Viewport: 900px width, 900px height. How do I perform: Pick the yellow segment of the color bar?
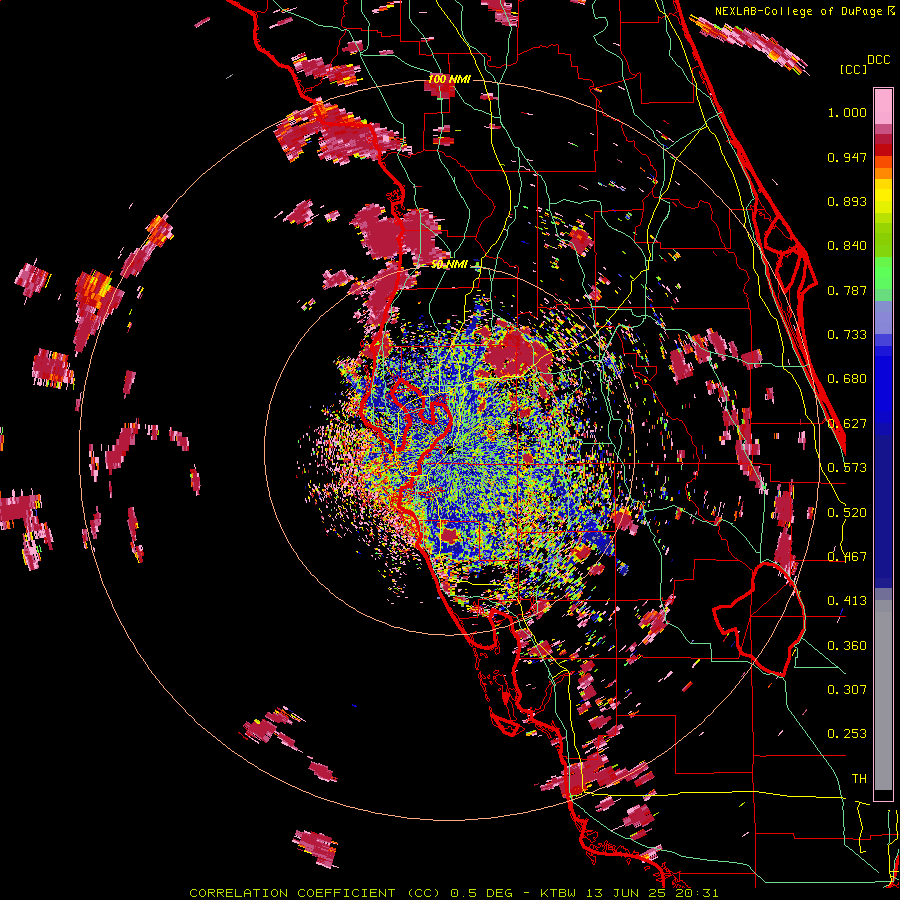pos(883,197)
